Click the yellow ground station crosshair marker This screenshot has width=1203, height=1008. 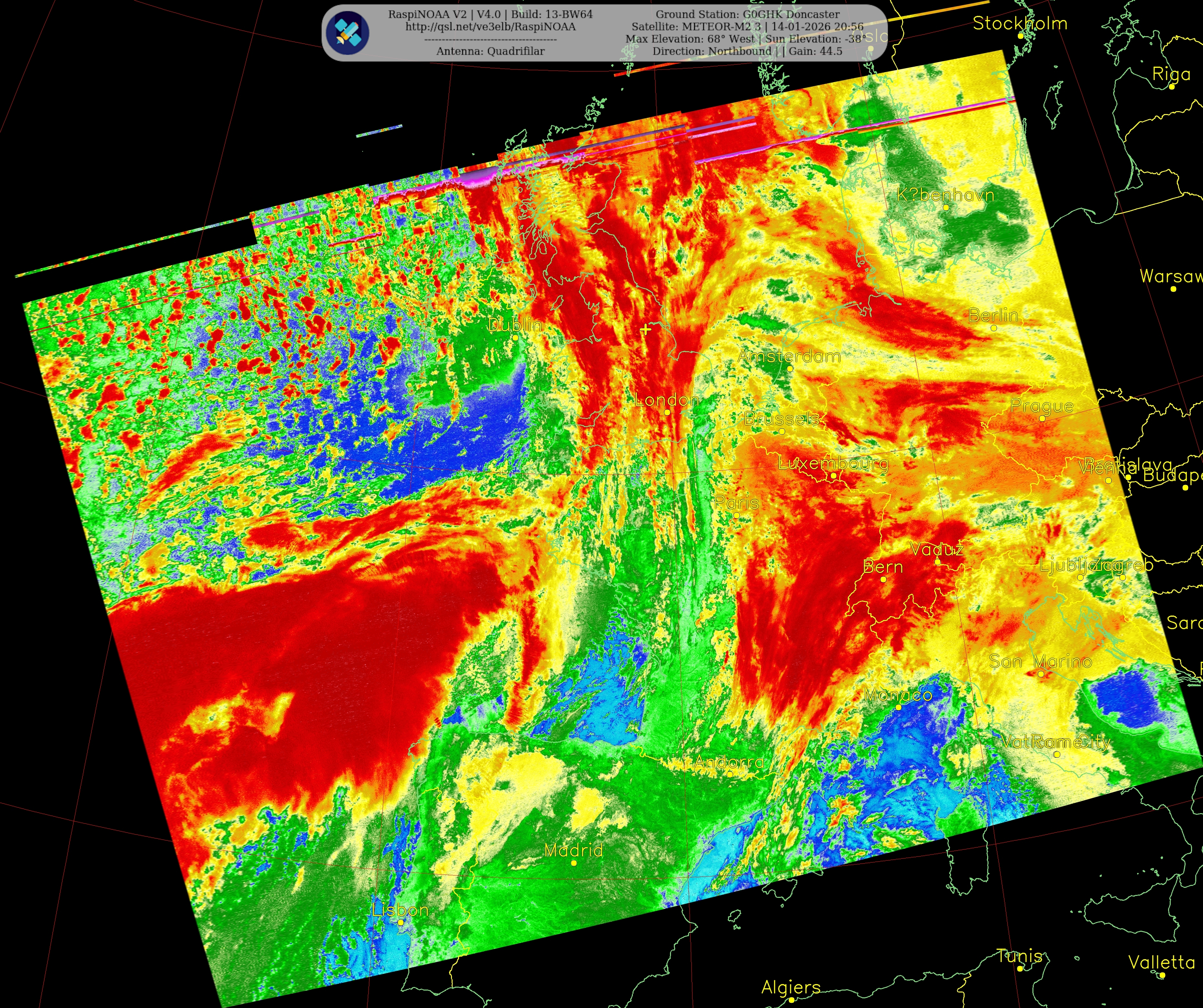[x=646, y=329]
